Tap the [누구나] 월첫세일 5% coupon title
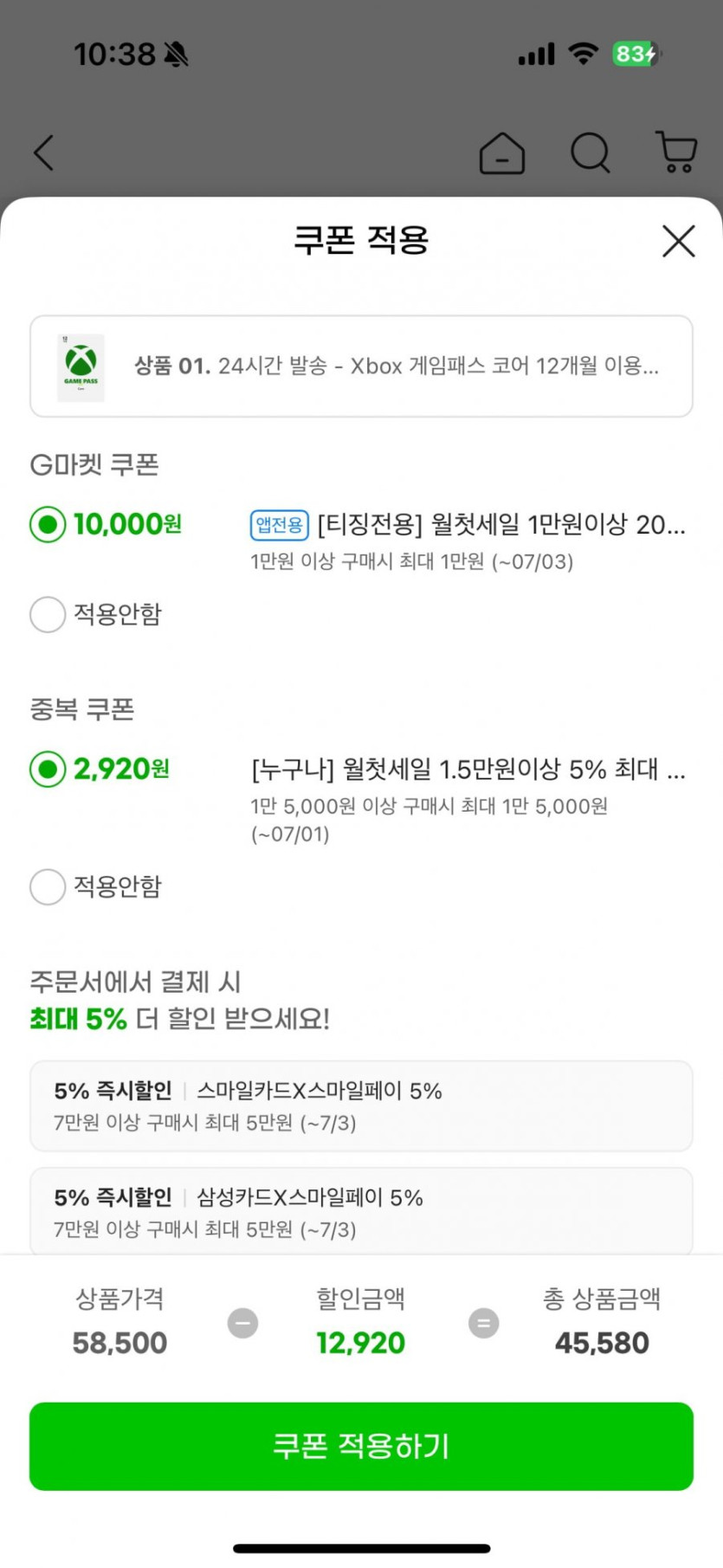723x1568 pixels. (468, 769)
